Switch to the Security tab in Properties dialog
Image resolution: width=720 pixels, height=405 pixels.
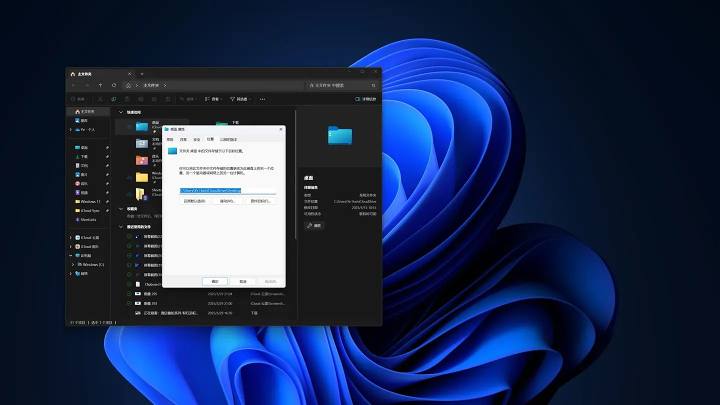197,139
